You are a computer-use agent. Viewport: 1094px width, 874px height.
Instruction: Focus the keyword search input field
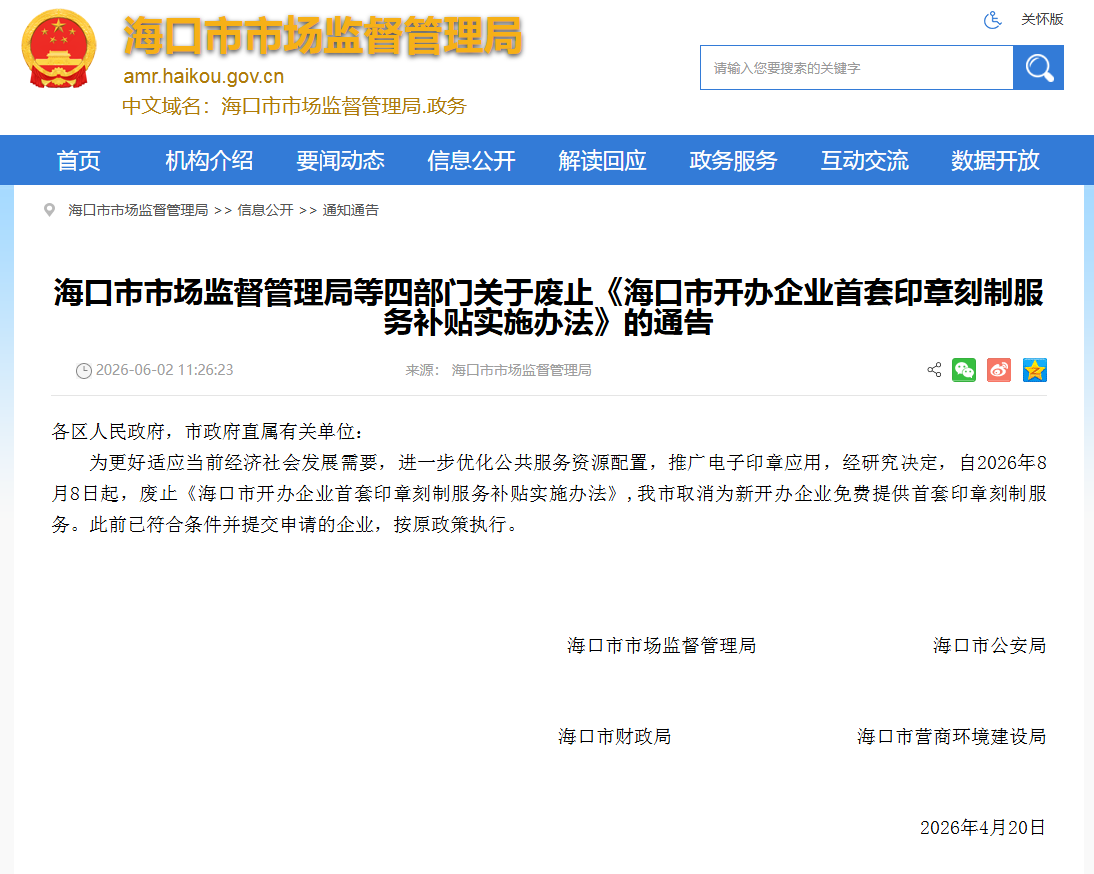tap(857, 68)
